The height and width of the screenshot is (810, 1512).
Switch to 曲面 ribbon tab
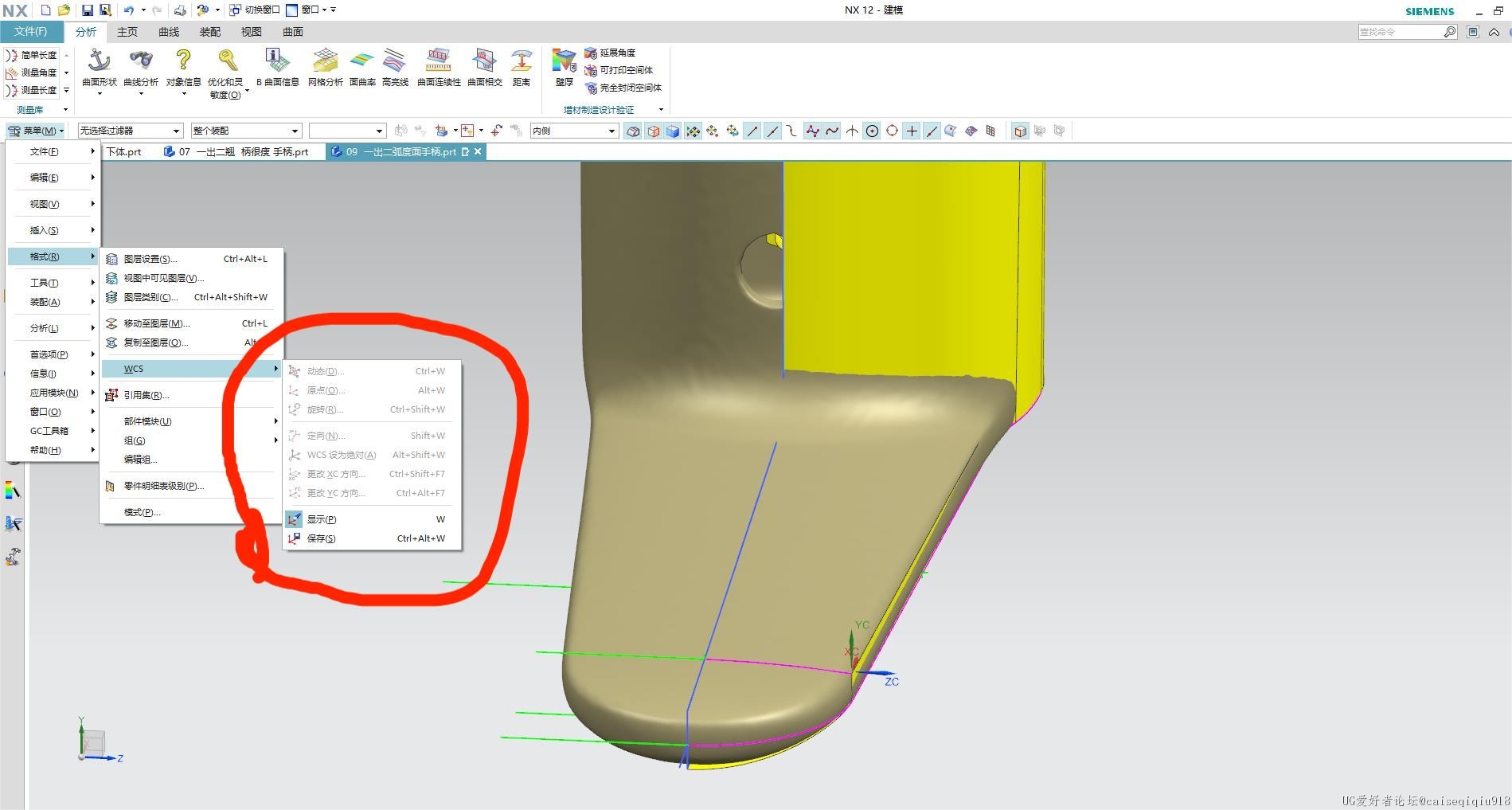(293, 32)
